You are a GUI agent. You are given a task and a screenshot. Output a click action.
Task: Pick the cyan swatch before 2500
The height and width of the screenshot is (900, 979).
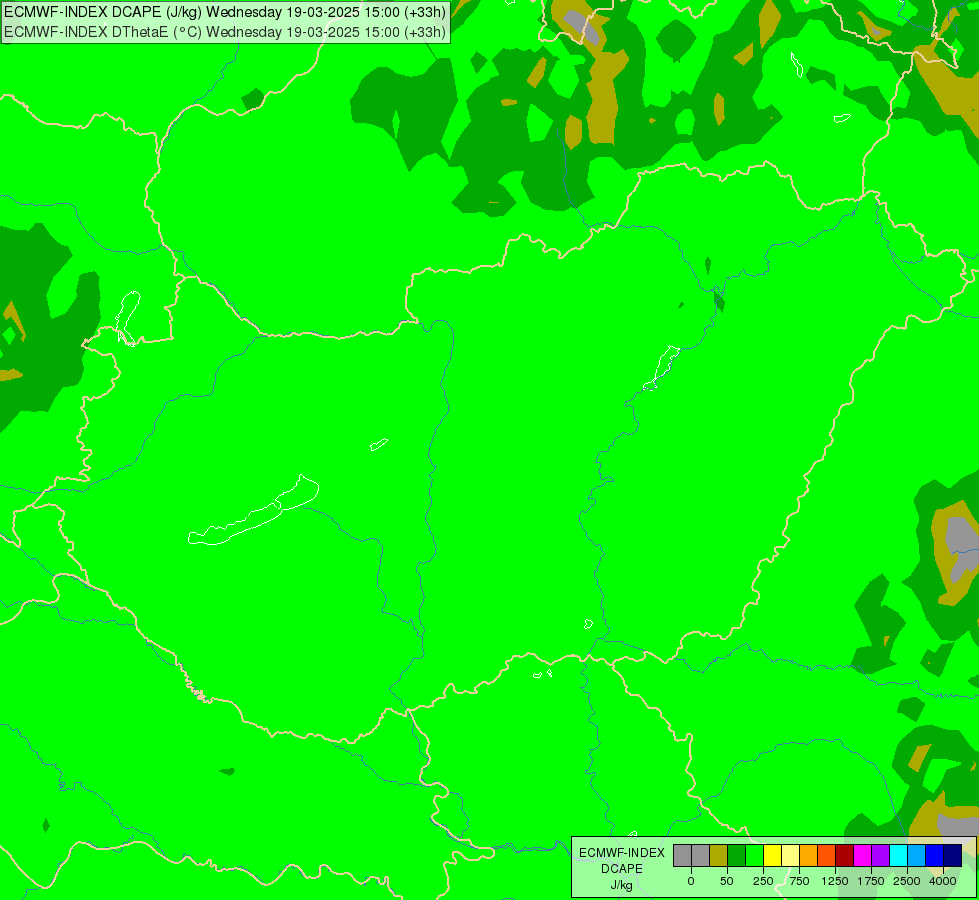tap(899, 856)
